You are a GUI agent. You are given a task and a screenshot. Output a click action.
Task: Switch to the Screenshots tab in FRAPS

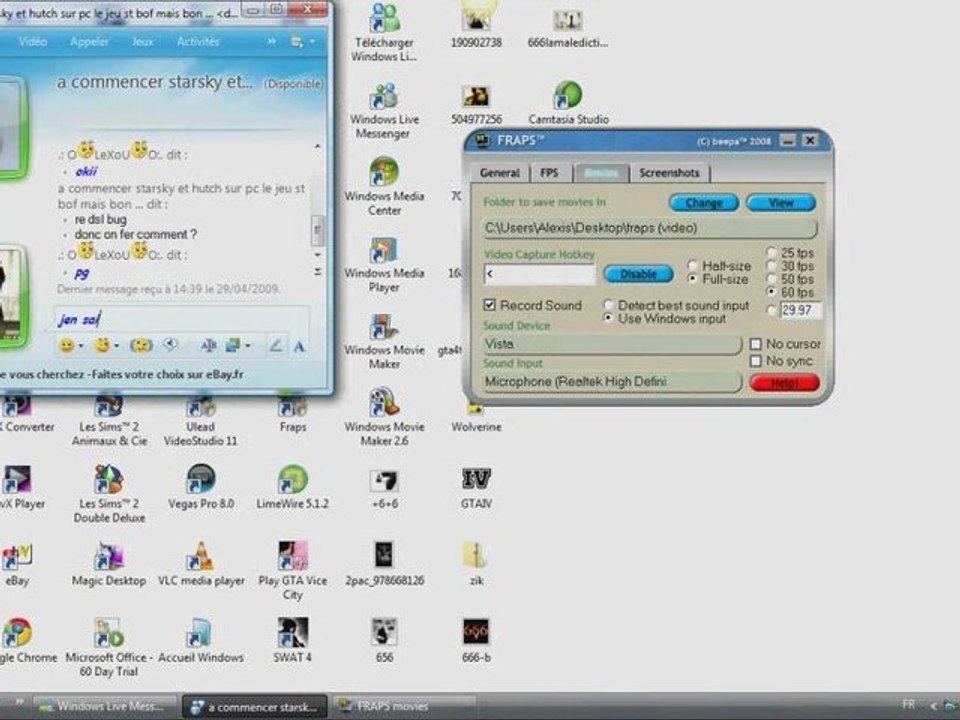pyautogui.click(x=669, y=173)
